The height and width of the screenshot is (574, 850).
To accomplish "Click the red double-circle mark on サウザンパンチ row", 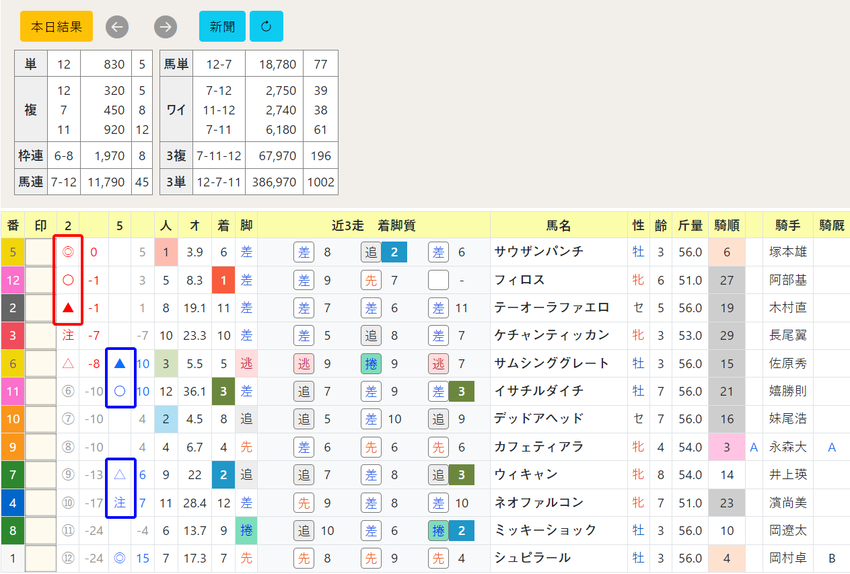I will (x=68, y=252).
